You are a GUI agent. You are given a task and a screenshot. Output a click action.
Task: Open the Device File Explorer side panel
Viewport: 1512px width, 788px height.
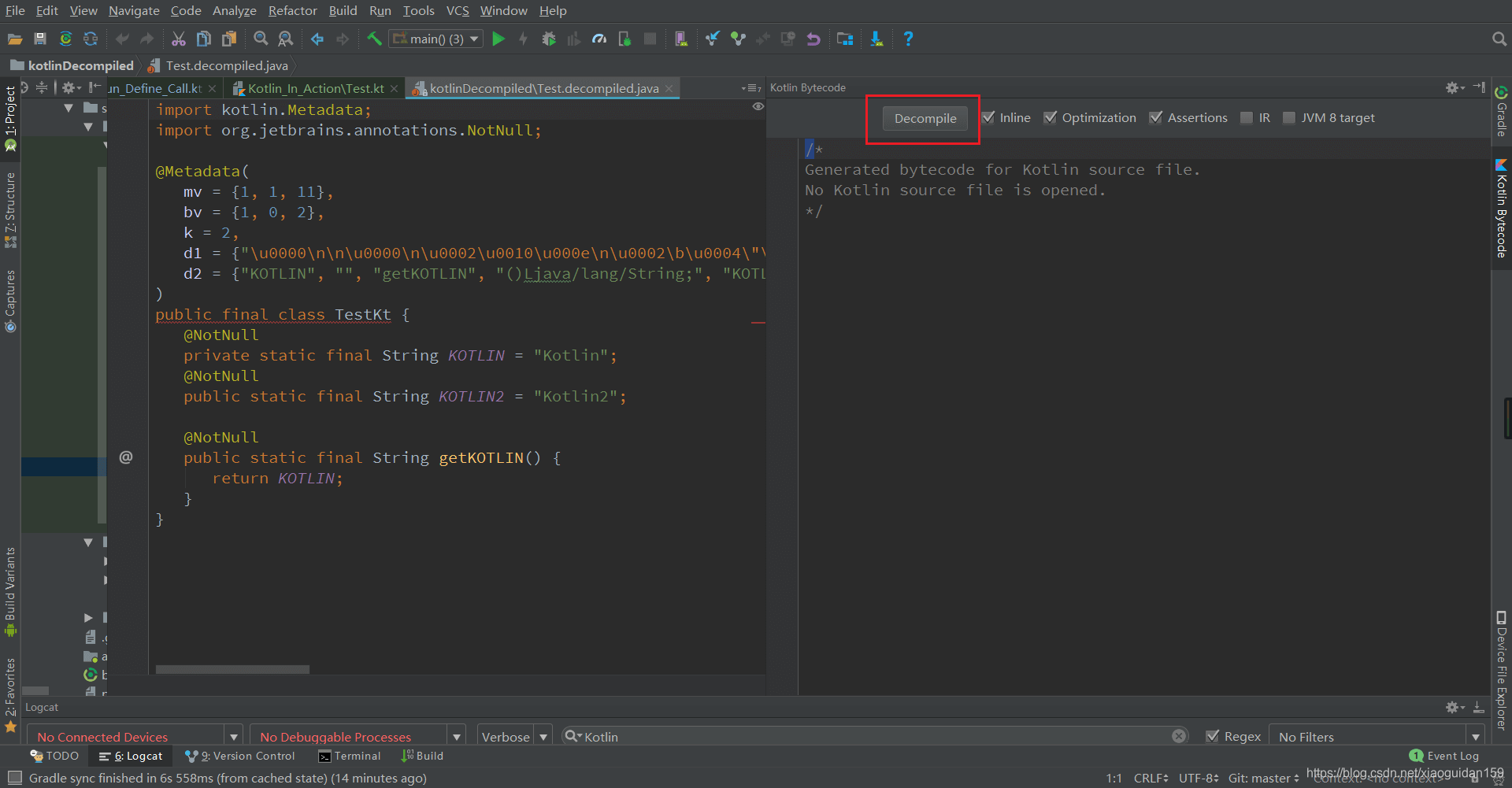1501,671
